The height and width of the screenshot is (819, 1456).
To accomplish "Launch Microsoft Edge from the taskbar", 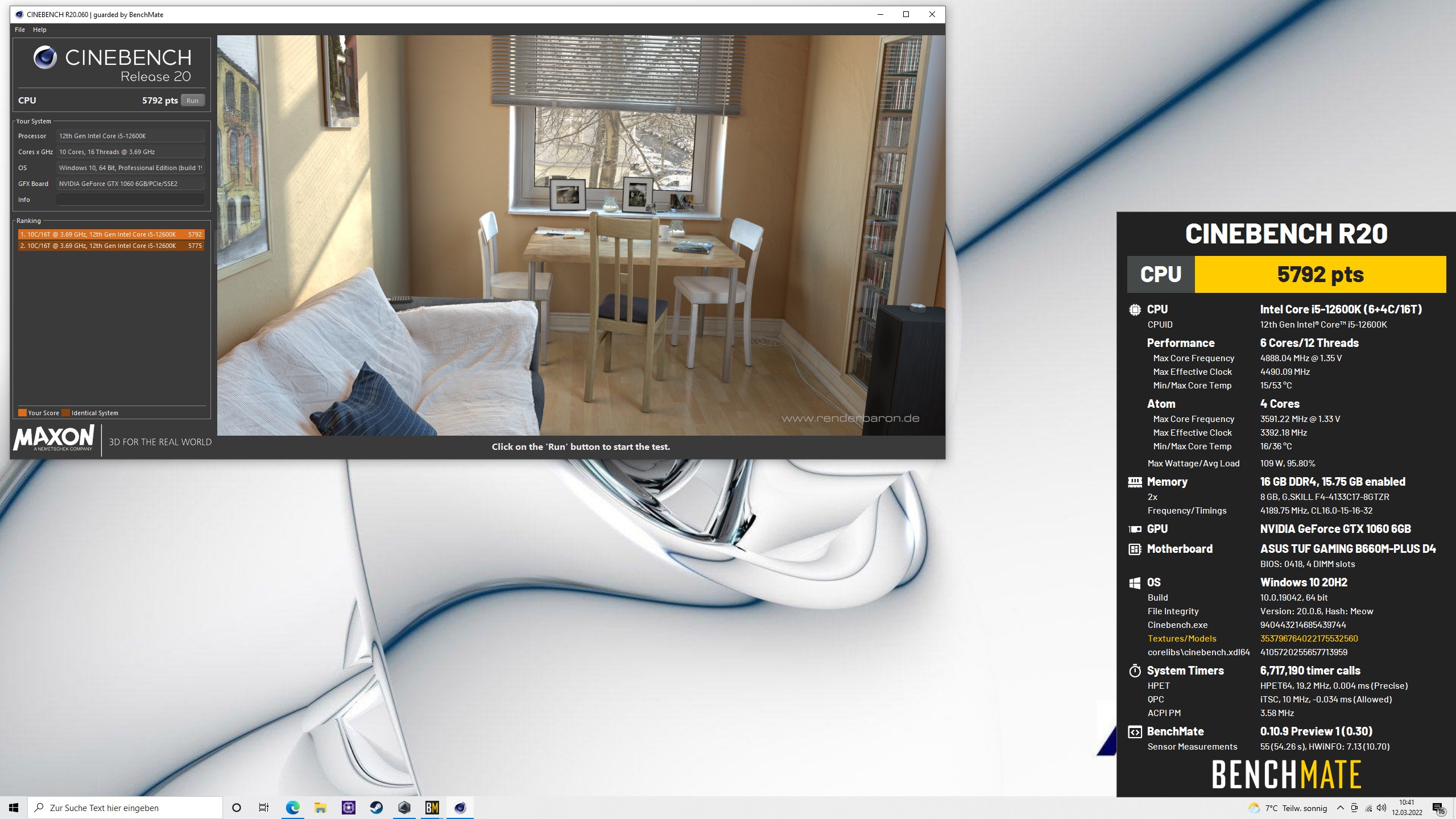I will click(292, 808).
